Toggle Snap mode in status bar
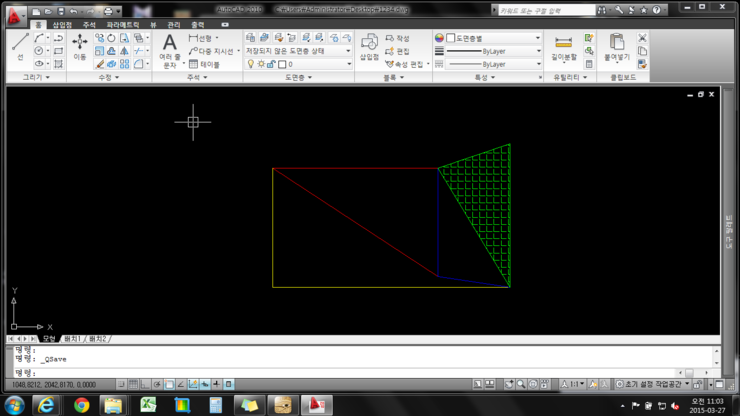This screenshot has height=416, width=740. (121, 384)
